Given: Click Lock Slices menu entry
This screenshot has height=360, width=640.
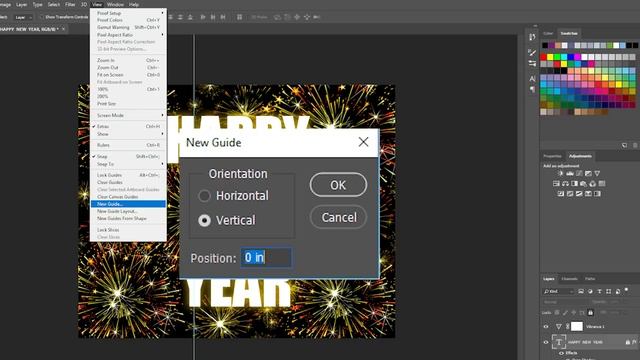Looking at the screenshot, I should point(128,230).
